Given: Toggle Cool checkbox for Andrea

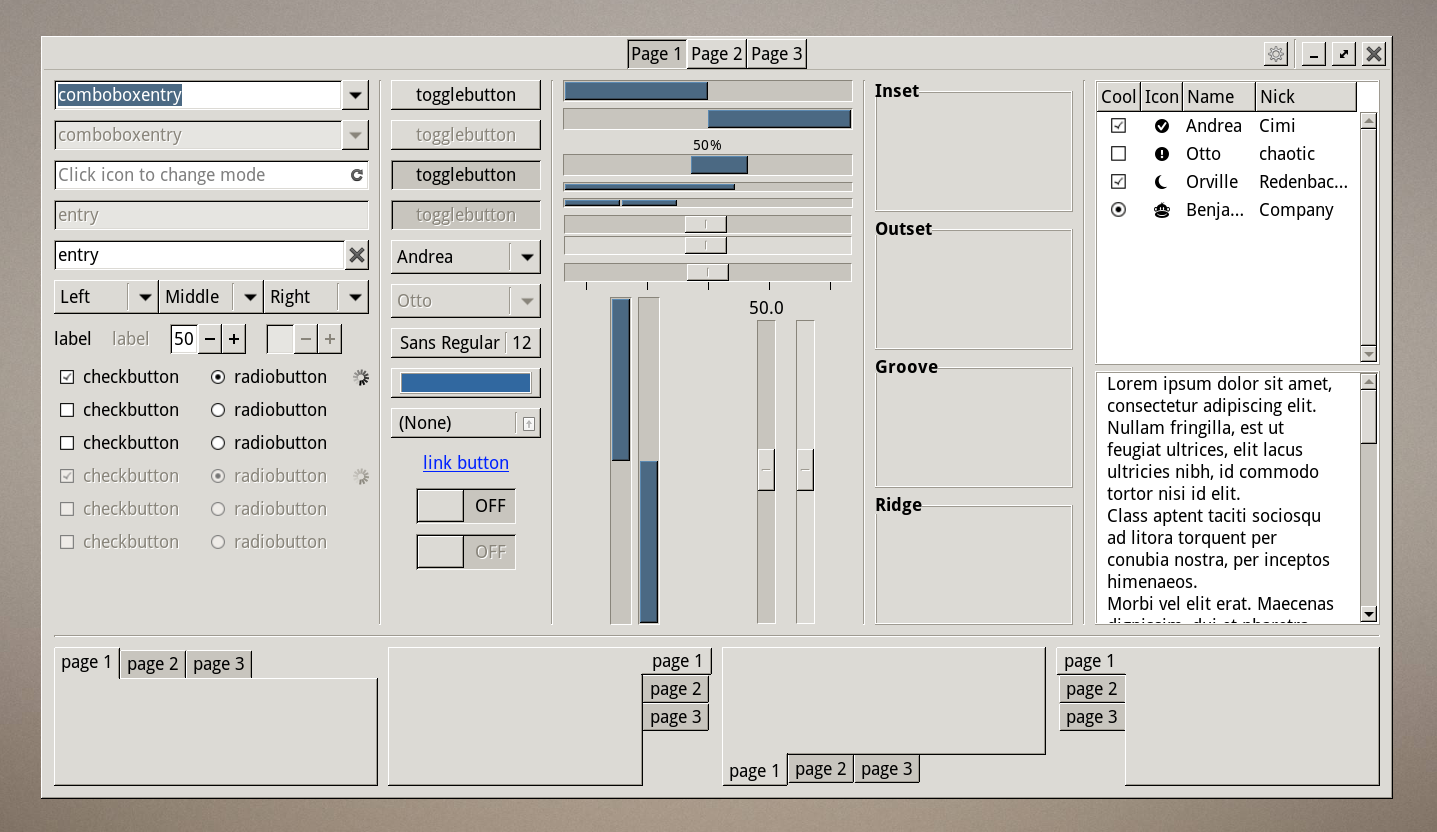Looking at the screenshot, I should point(1118,126).
